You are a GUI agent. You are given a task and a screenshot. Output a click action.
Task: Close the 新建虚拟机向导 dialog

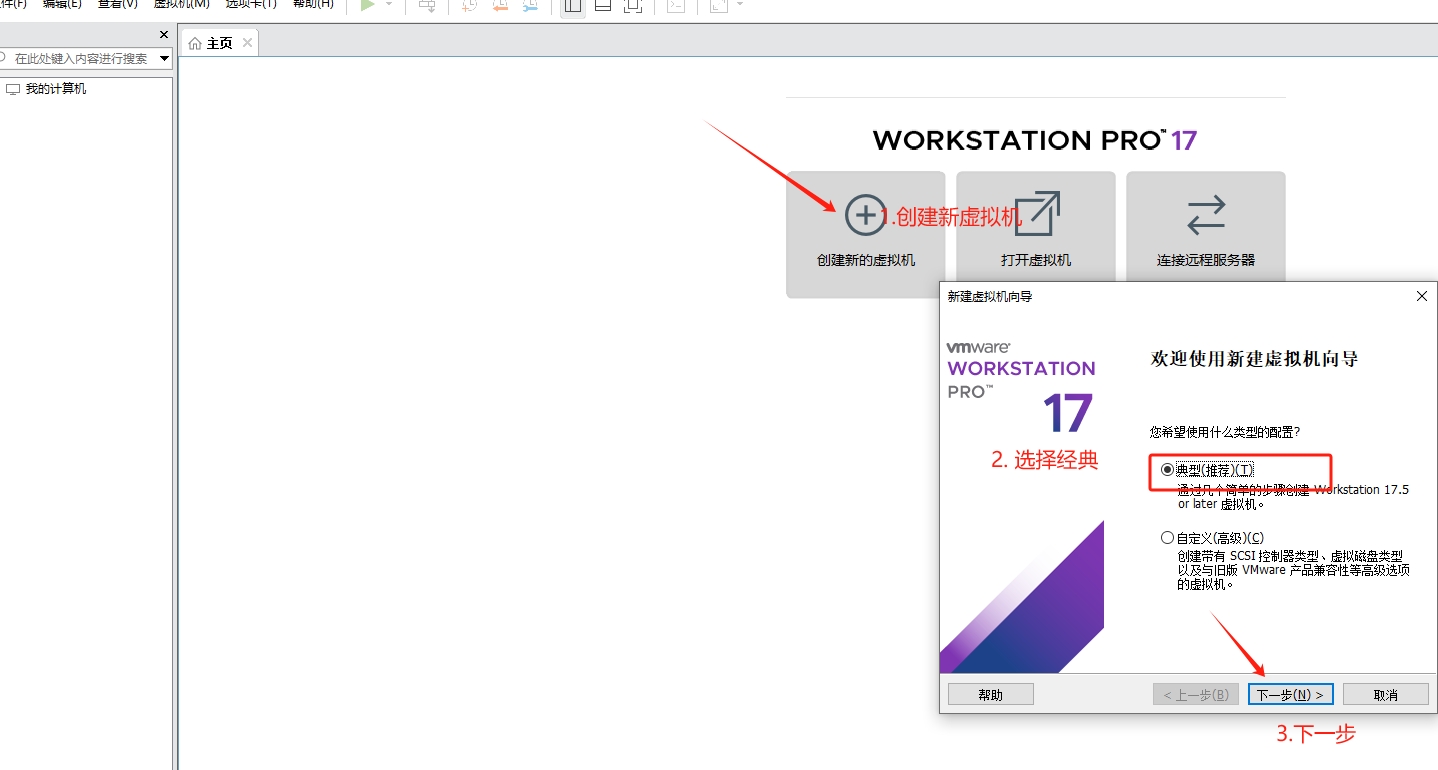tap(1422, 296)
